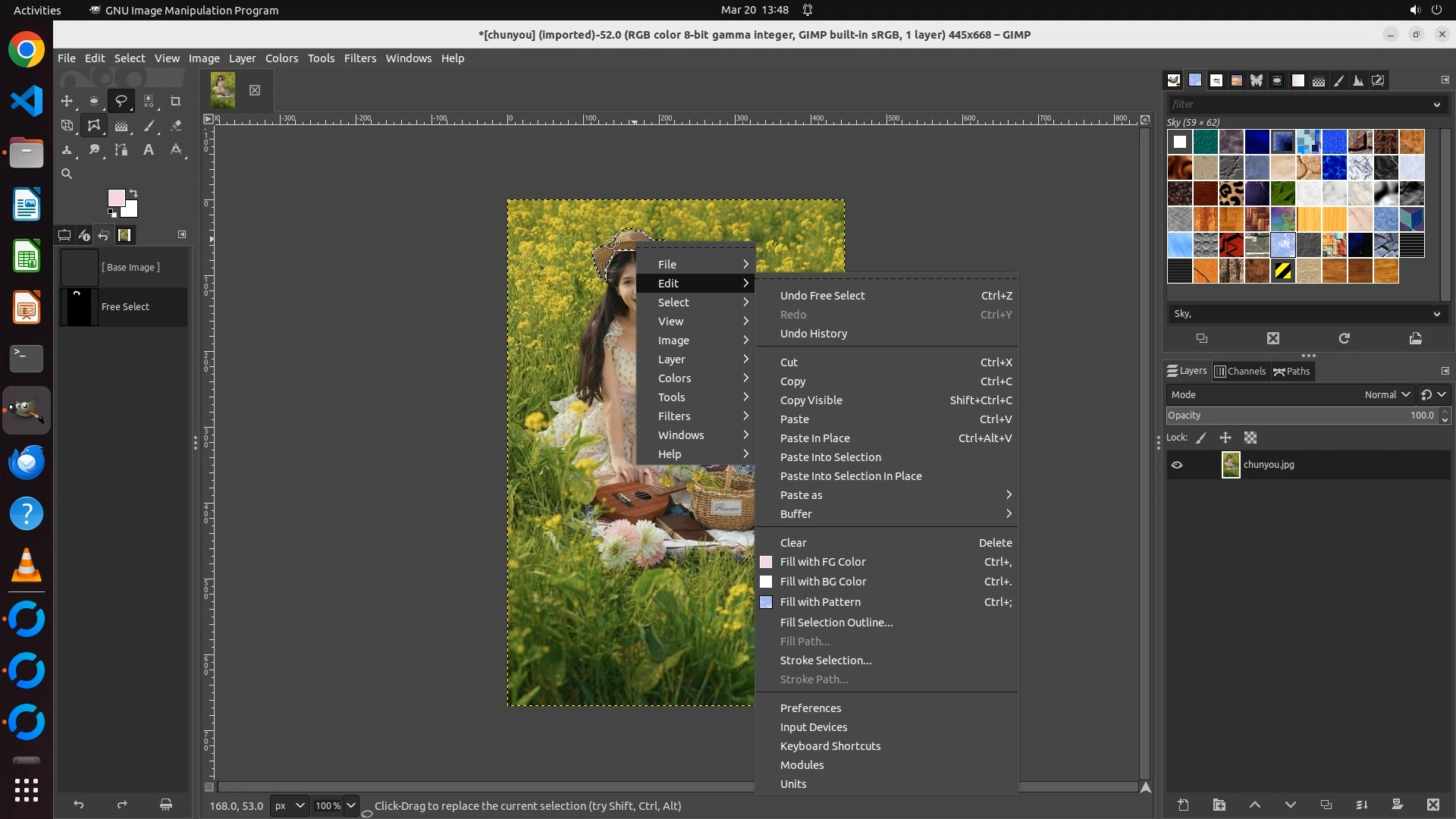Select the Text tool
This screenshot has width=1456, height=819.
pyautogui.click(x=149, y=150)
